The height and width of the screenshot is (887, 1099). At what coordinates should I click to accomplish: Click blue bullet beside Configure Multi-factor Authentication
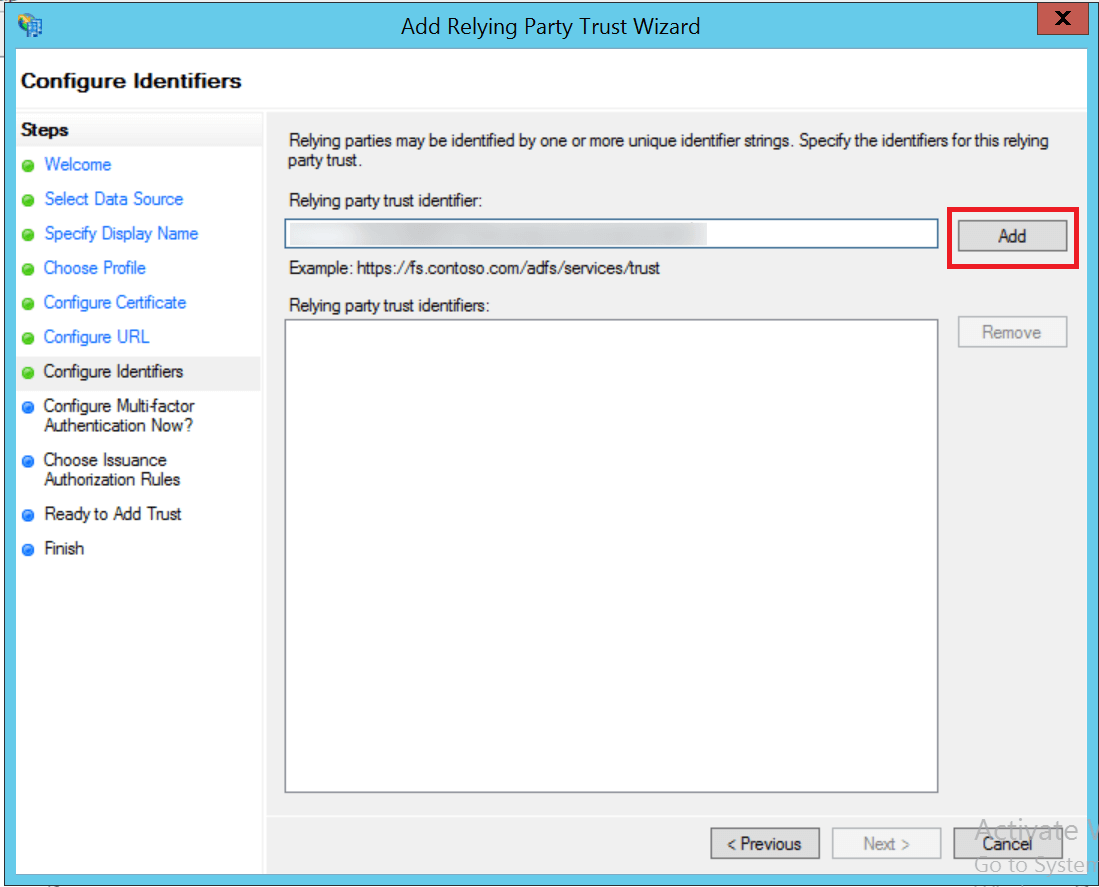coord(28,407)
